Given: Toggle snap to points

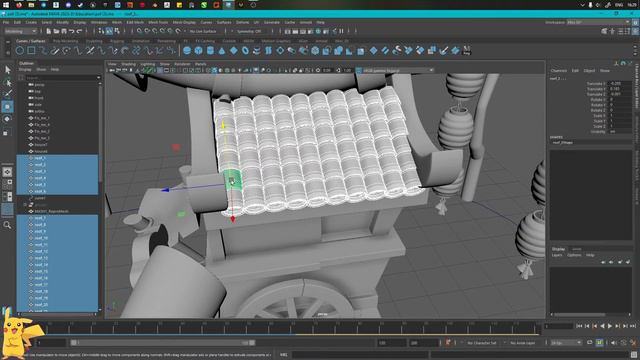Looking at the screenshot, I should [x=155, y=31].
